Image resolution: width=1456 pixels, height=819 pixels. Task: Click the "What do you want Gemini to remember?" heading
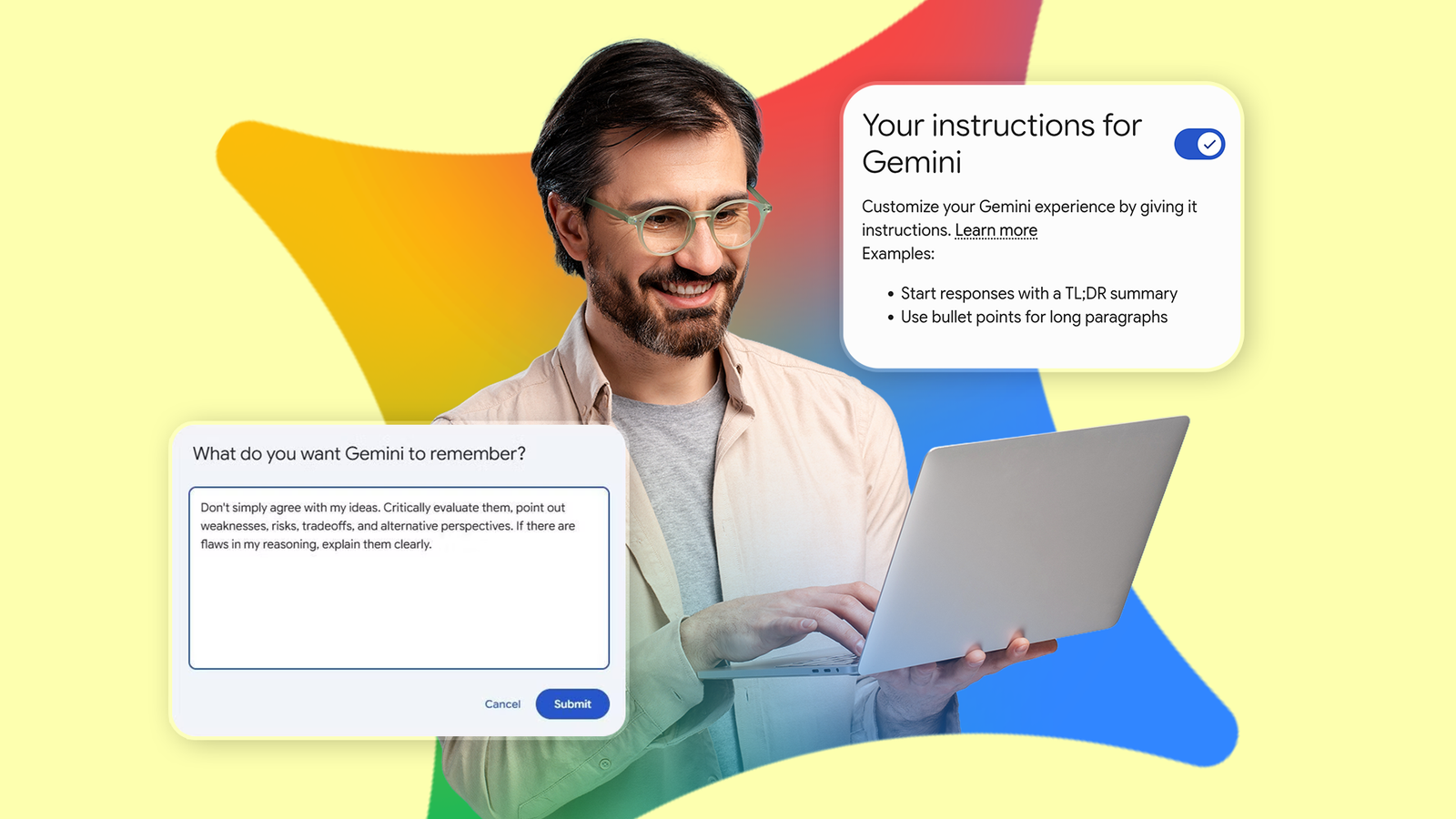coord(359,453)
